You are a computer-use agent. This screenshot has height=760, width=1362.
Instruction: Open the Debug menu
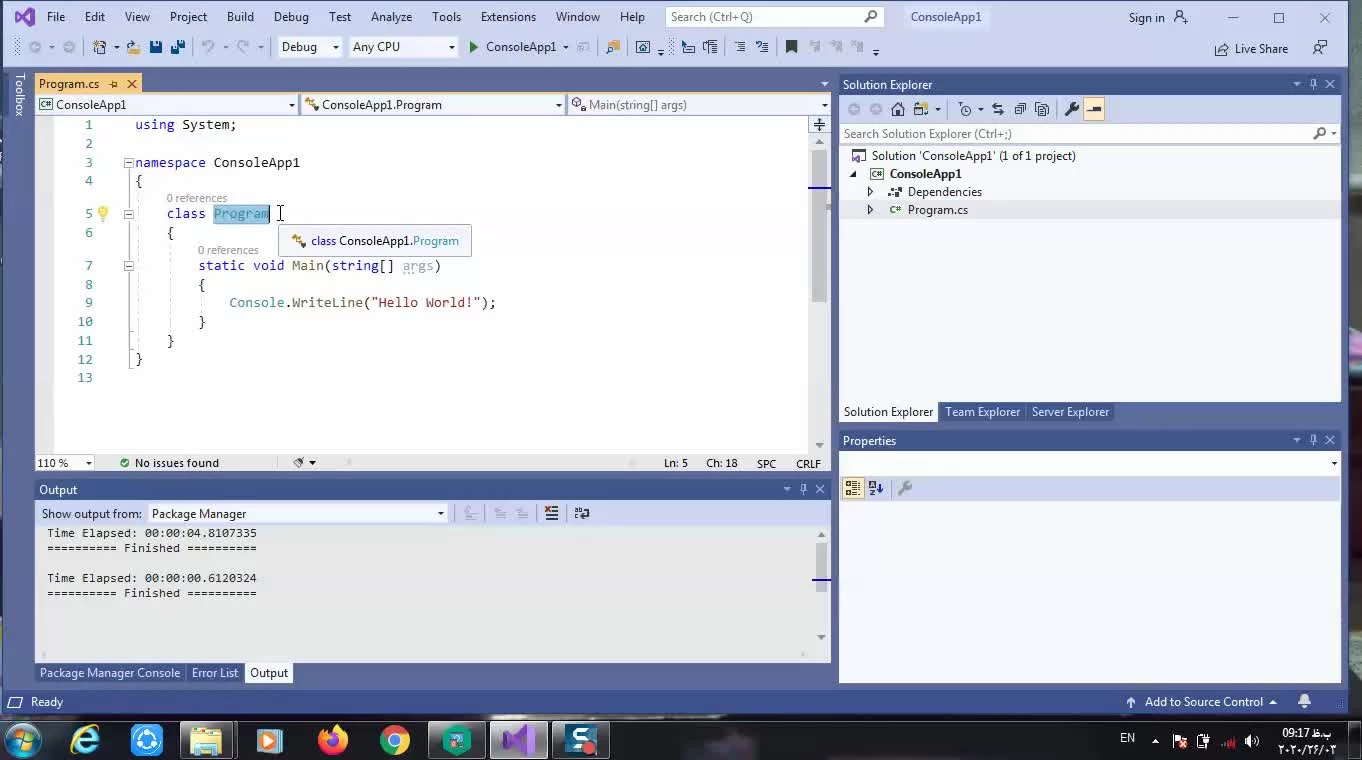(291, 17)
